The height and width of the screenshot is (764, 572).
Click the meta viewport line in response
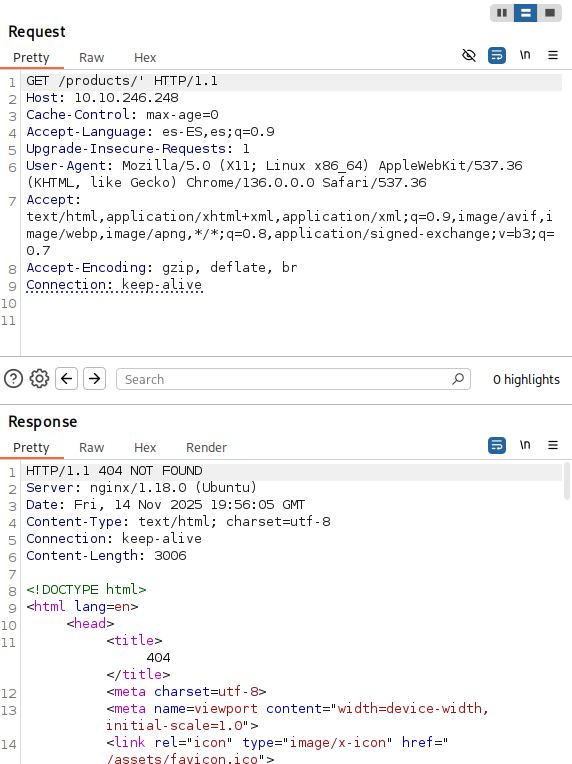[x=298, y=717]
